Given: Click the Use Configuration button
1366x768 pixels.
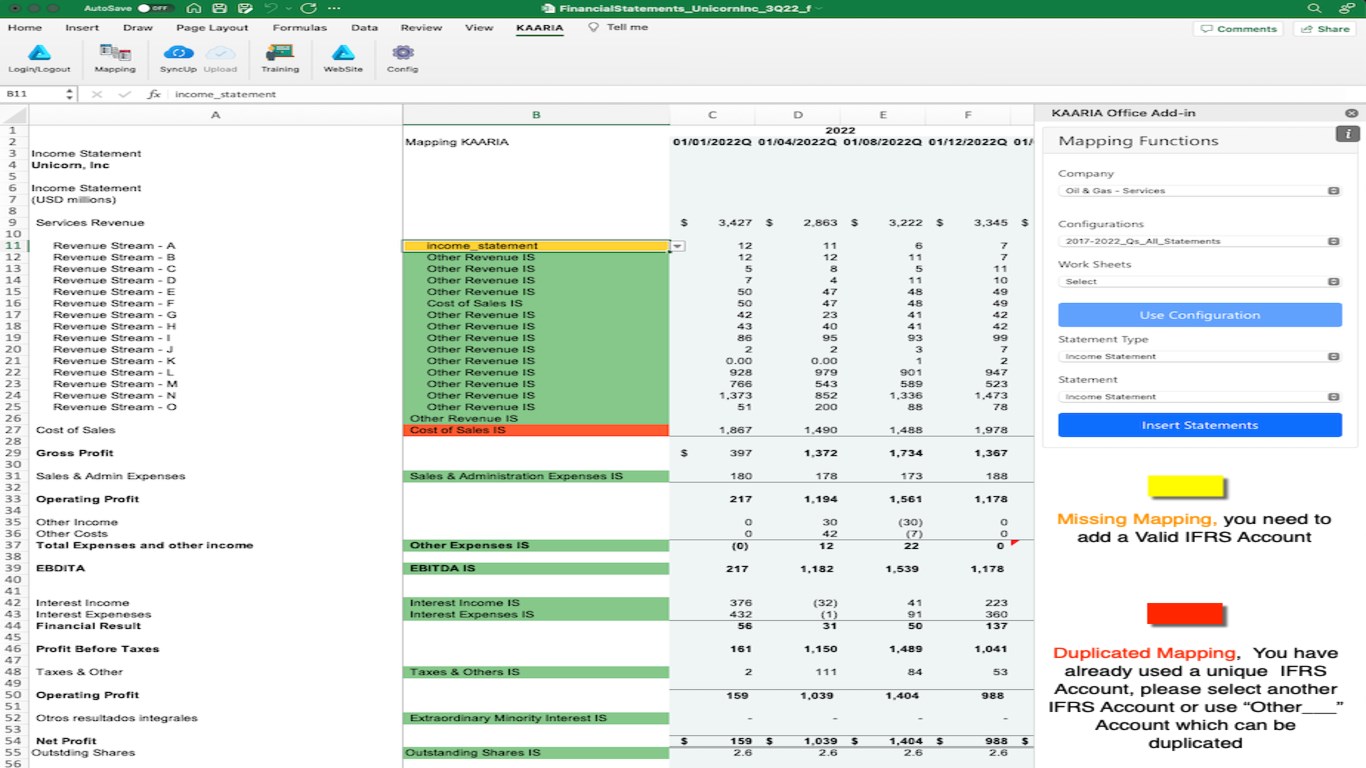Looking at the screenshot, I should (1200, 315).
